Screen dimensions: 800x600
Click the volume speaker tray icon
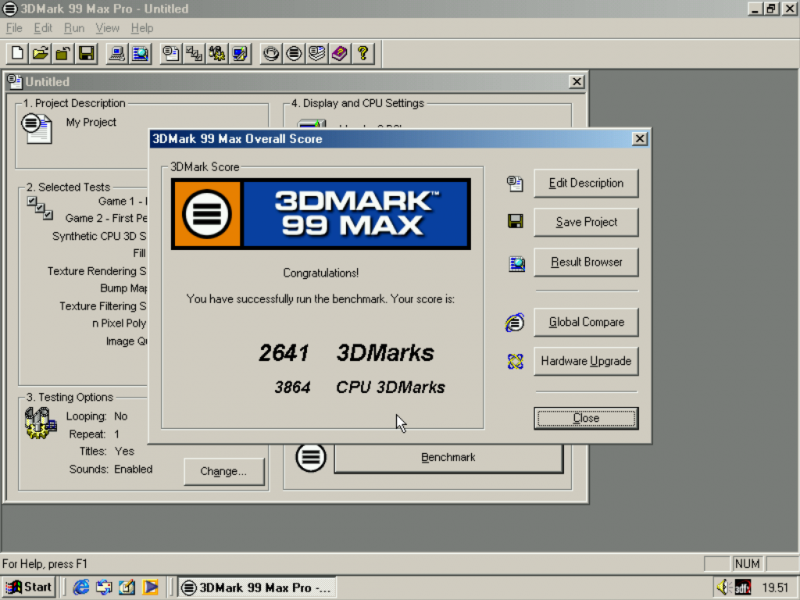722,587
